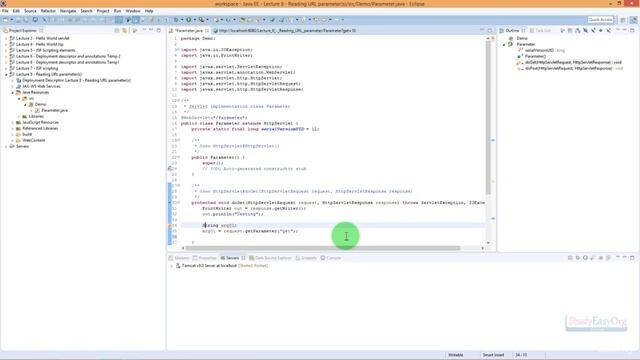640x360 pixels.
Task: Expand the WebContent folder
Action: [12, 140]
